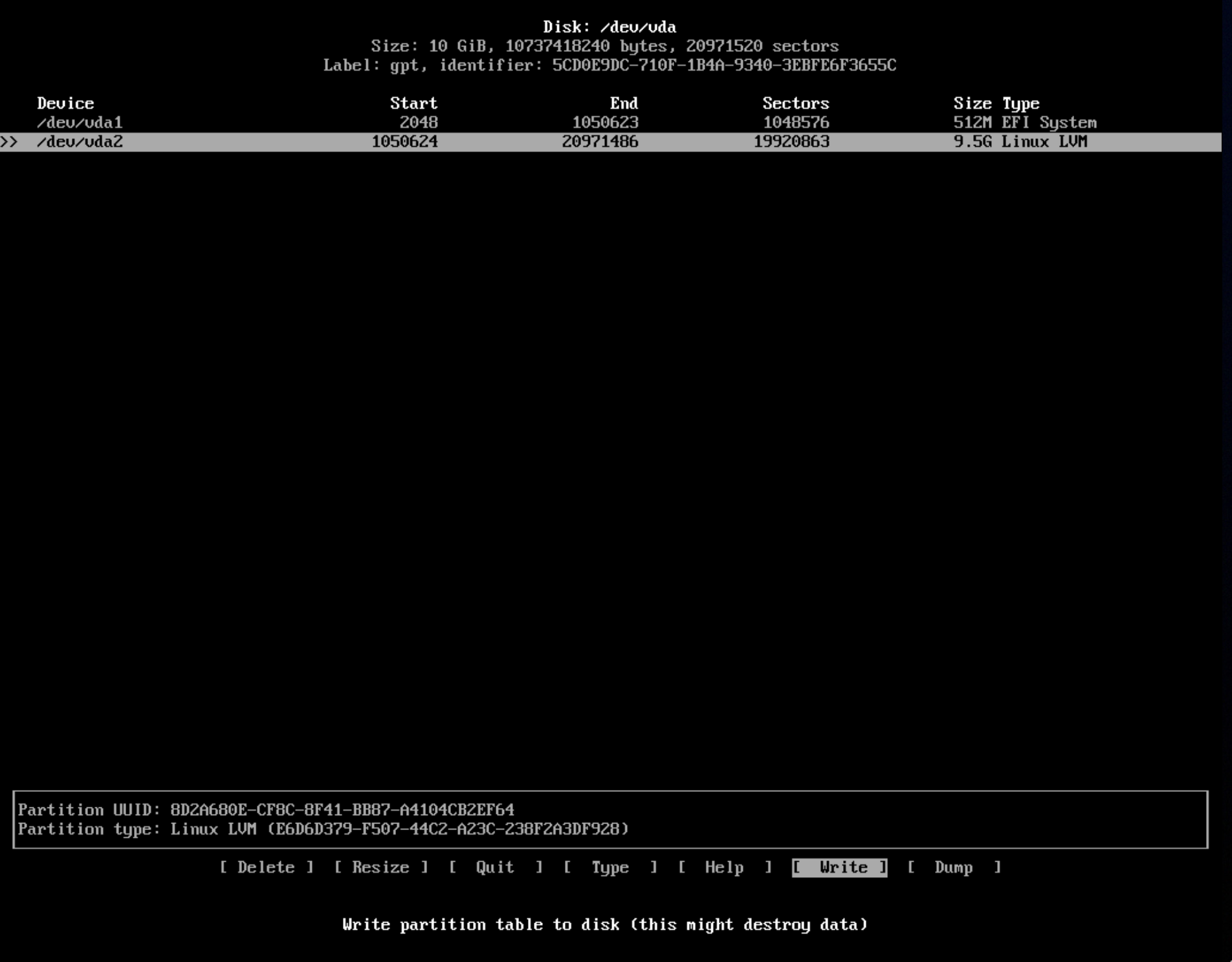The height and width of the screenshot is (962, 1232).
Task: Select the /dev/vda2 partition row
Action: point(611,142)
